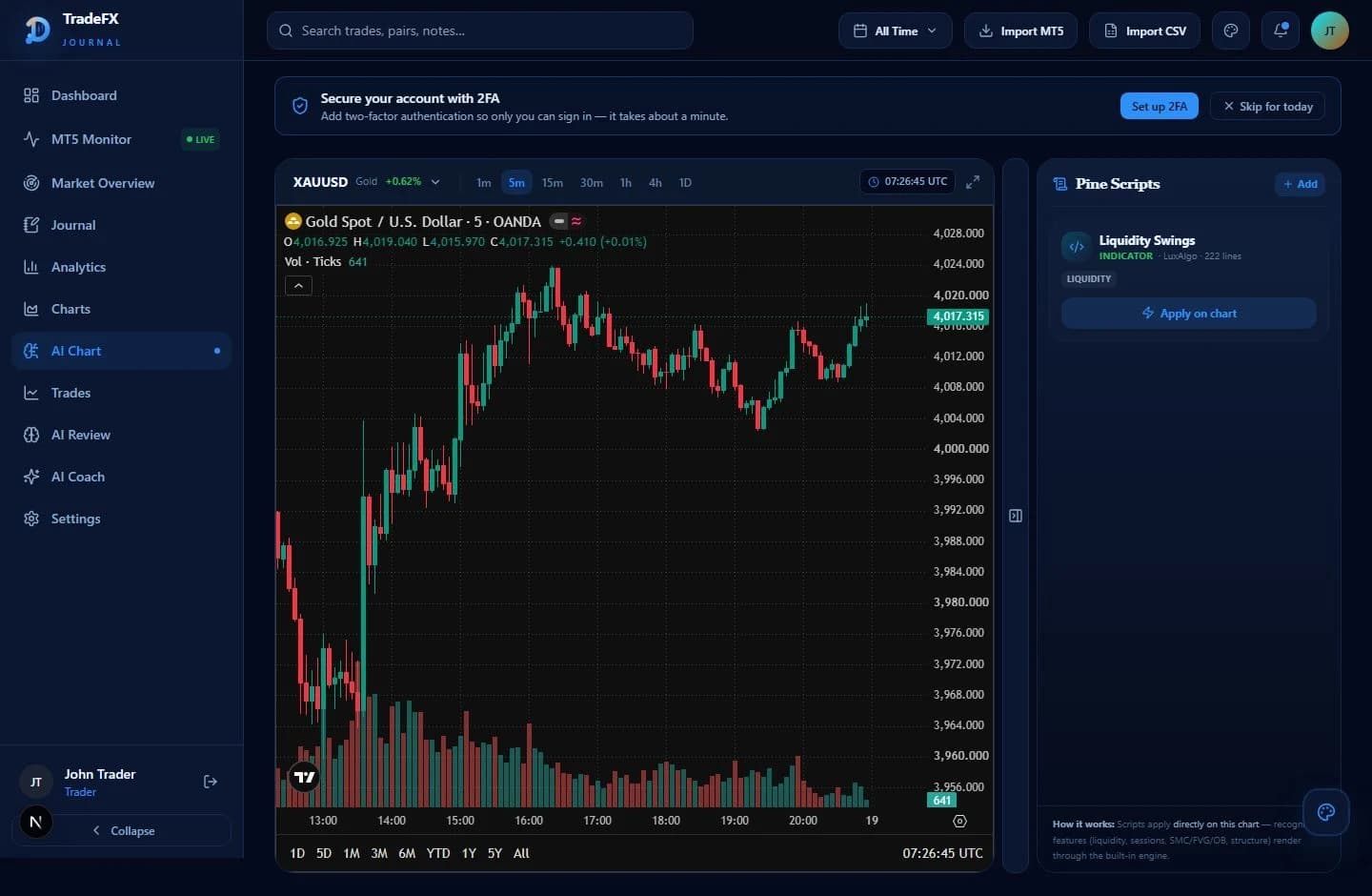Click the Set up 2FA button
Image resolution: width=1372 pixels, height=896 pixels.
1159,106
